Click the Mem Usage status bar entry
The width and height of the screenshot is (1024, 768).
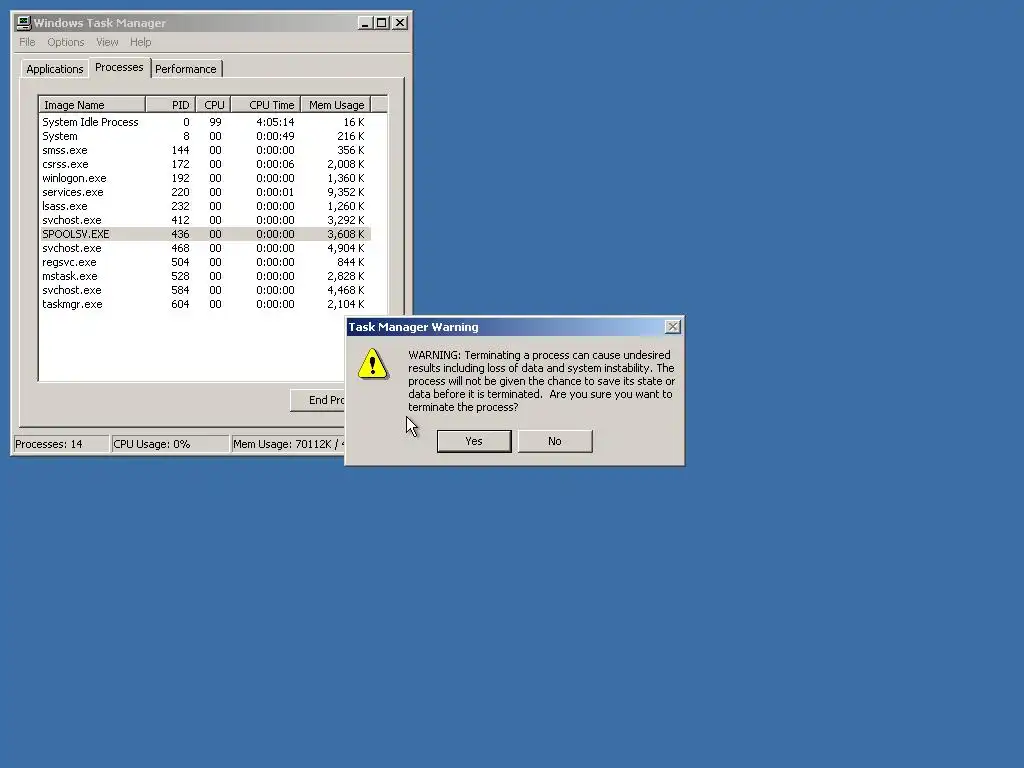[x=288, y=444]
